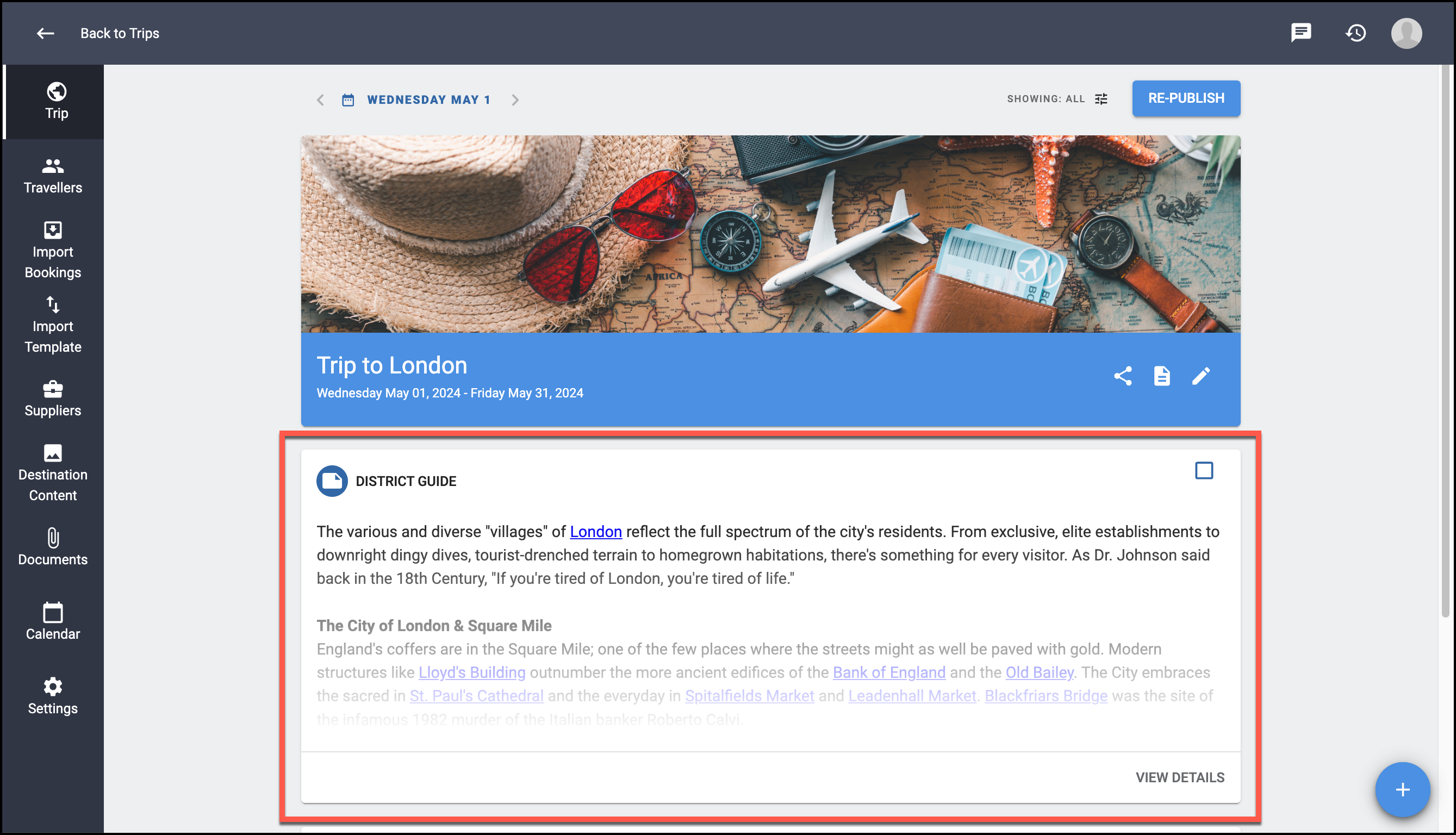Click The City of London & Square Mile heading

click(x=434, y=626)
